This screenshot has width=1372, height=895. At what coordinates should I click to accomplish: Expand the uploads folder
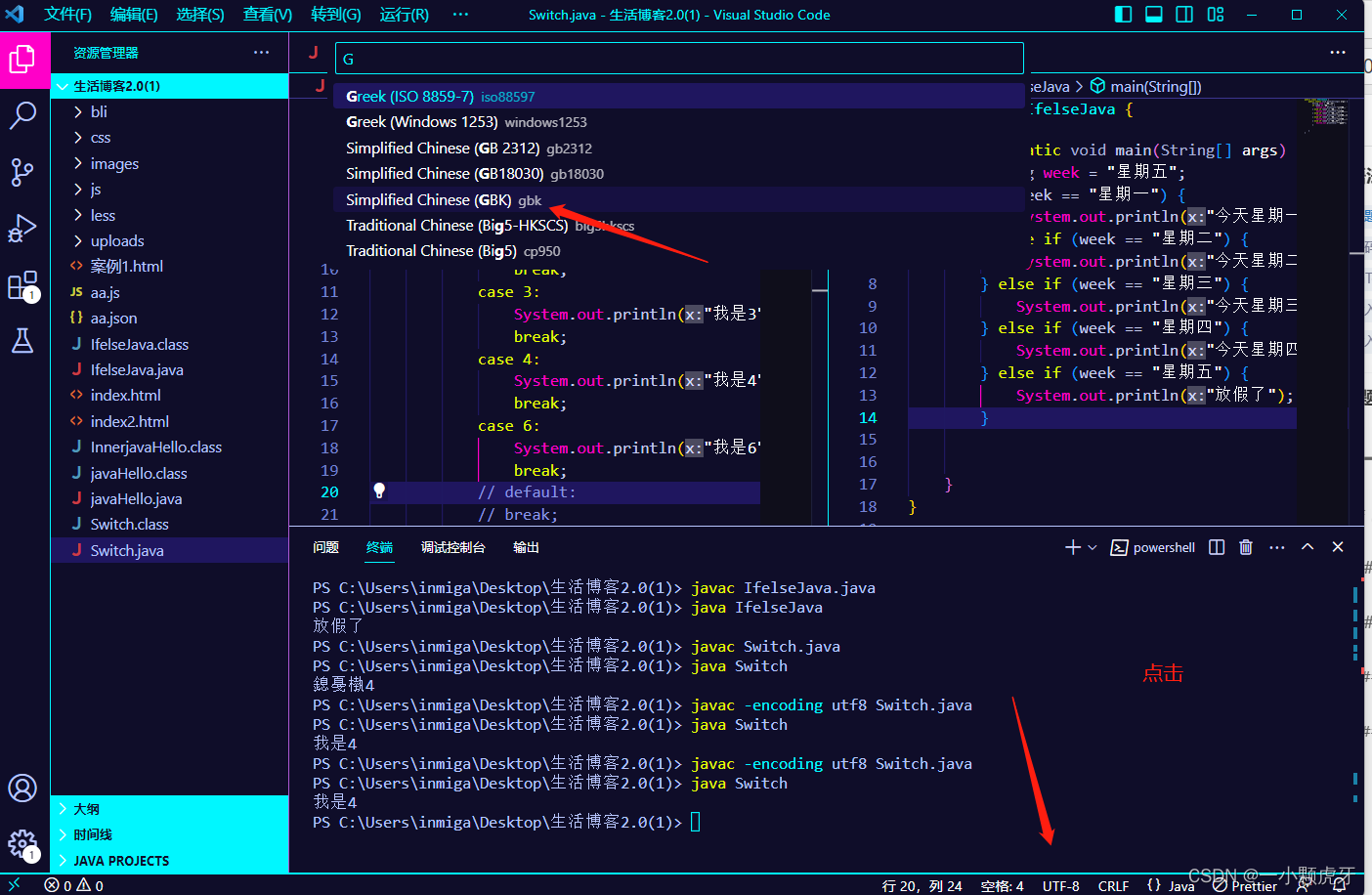(x=169, y=240)
